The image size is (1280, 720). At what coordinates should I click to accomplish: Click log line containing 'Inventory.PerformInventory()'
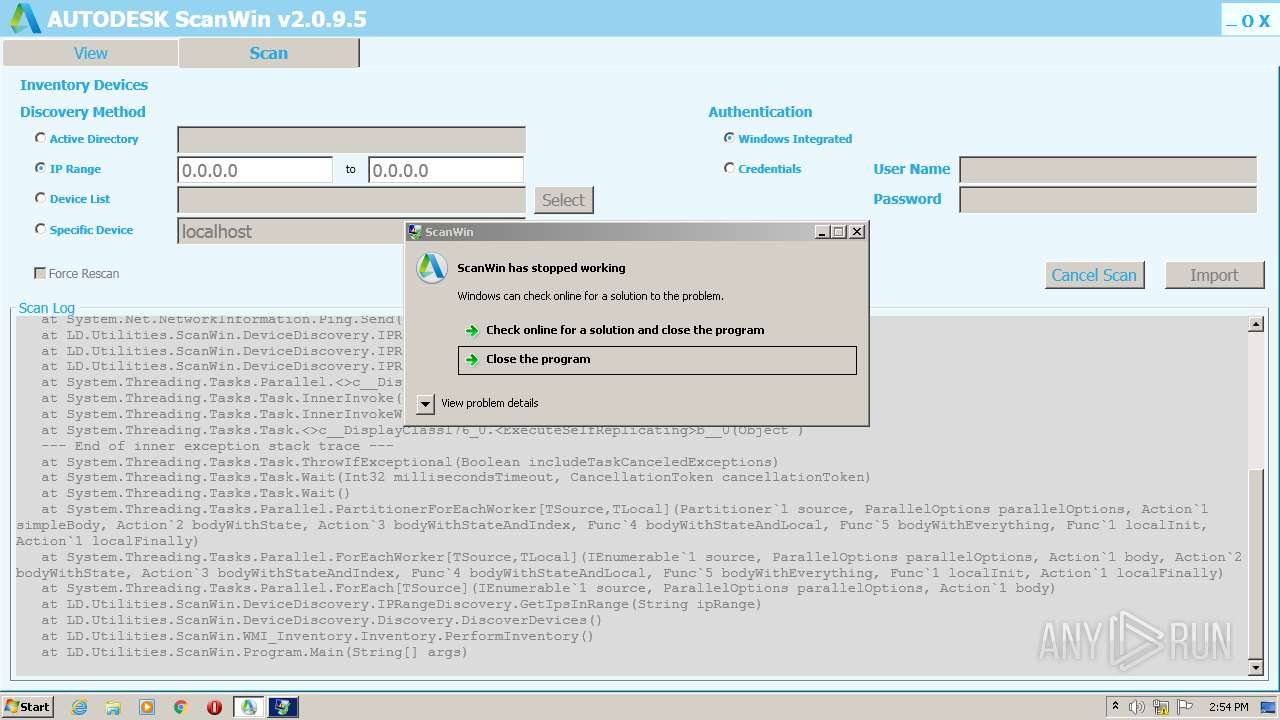317,636
